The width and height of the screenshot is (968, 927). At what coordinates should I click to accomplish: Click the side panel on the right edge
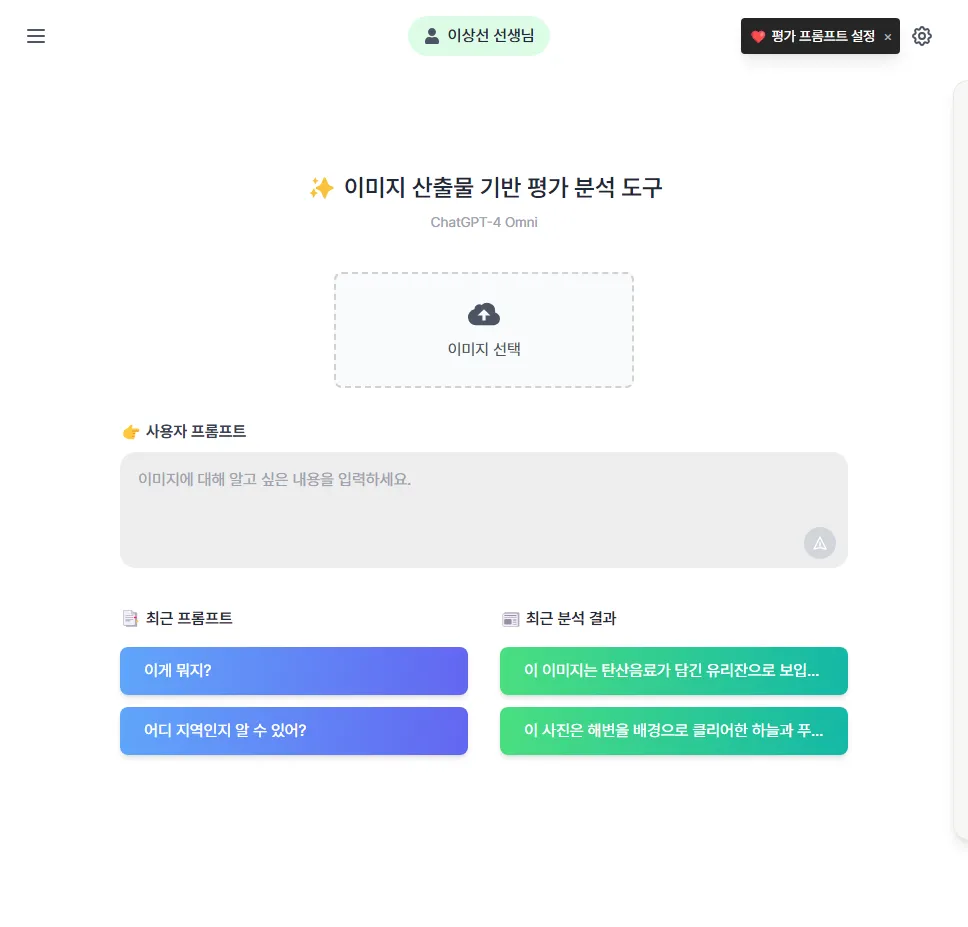point(959,460)
